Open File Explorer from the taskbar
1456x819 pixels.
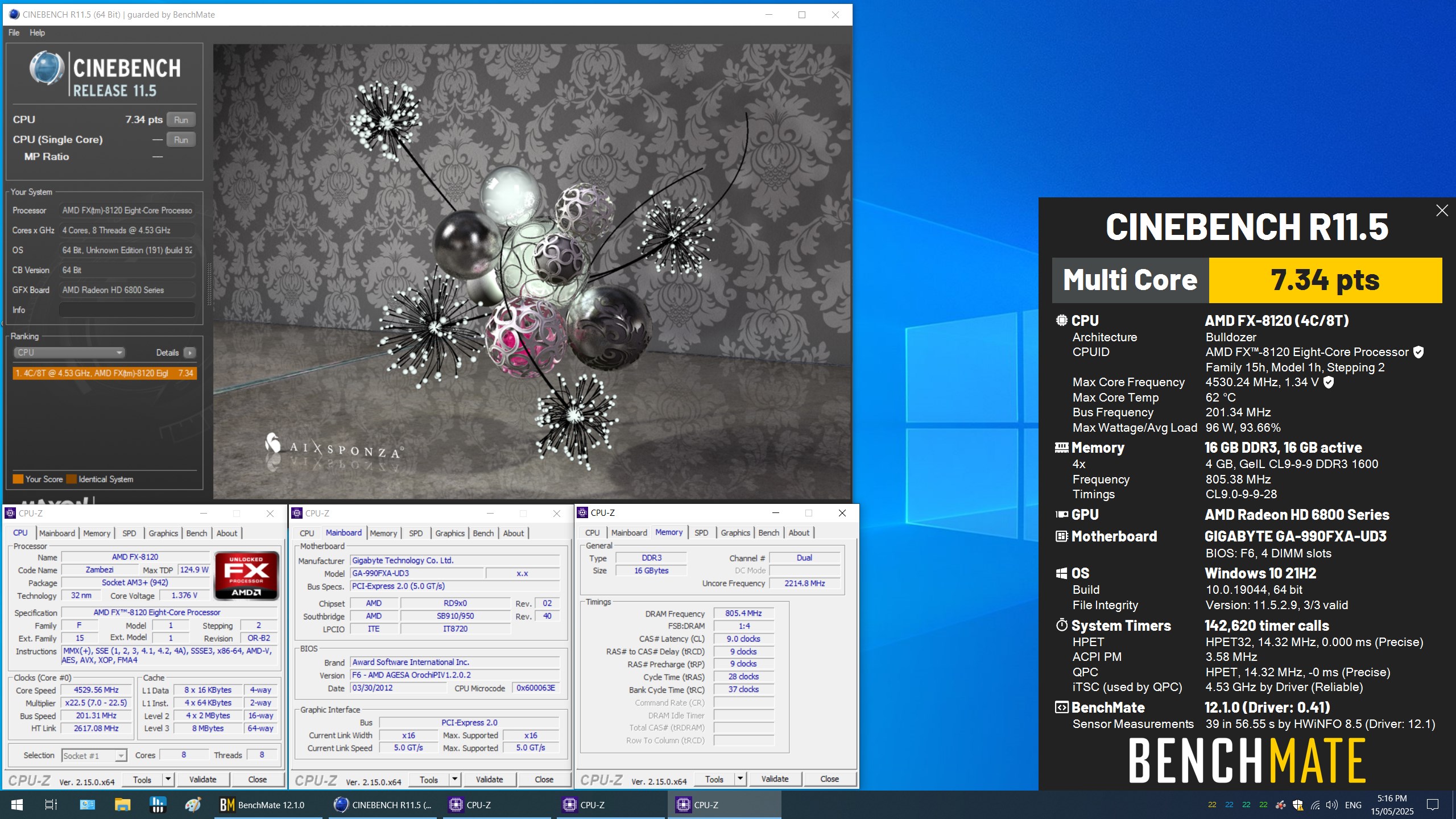pos(122,805)
